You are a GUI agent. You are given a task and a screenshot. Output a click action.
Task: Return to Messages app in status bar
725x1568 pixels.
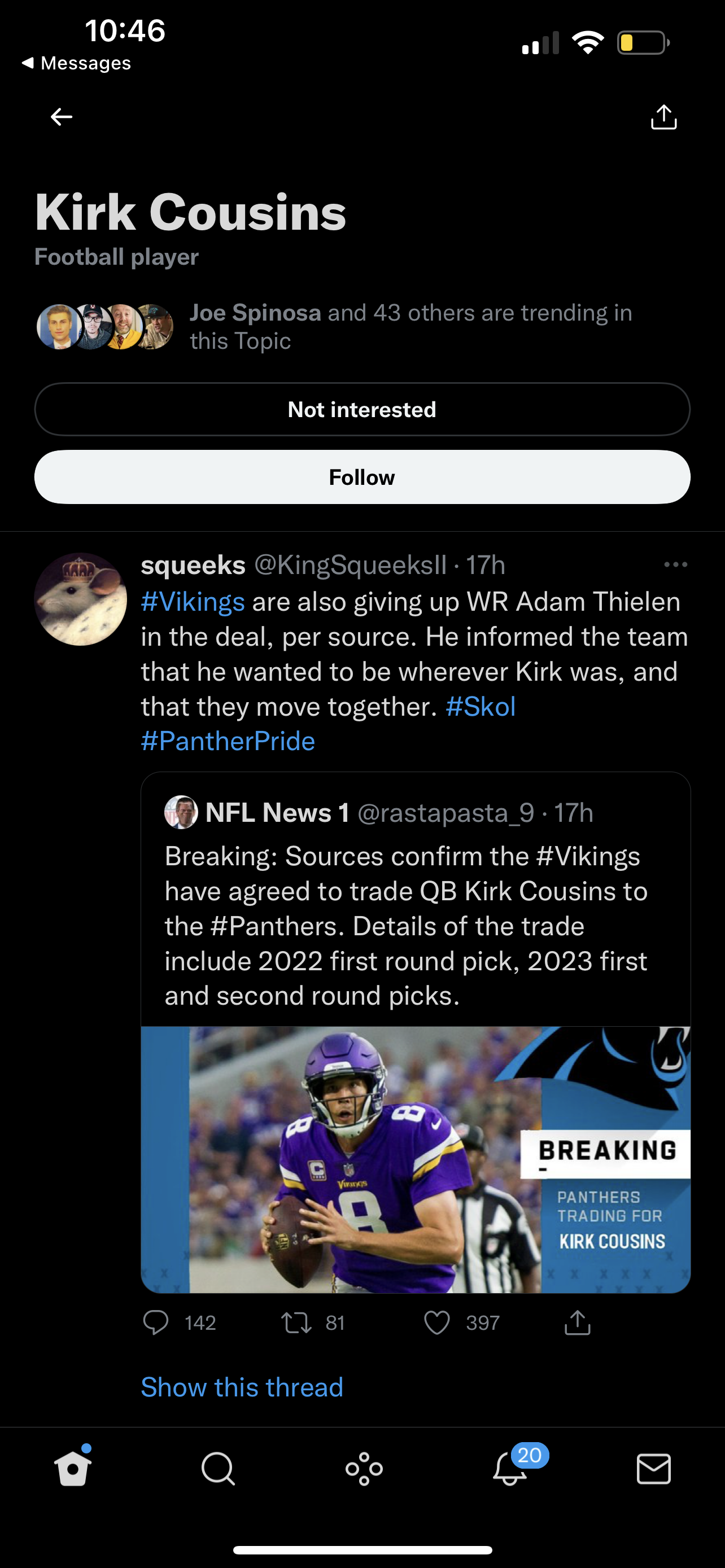pos(77,63)
